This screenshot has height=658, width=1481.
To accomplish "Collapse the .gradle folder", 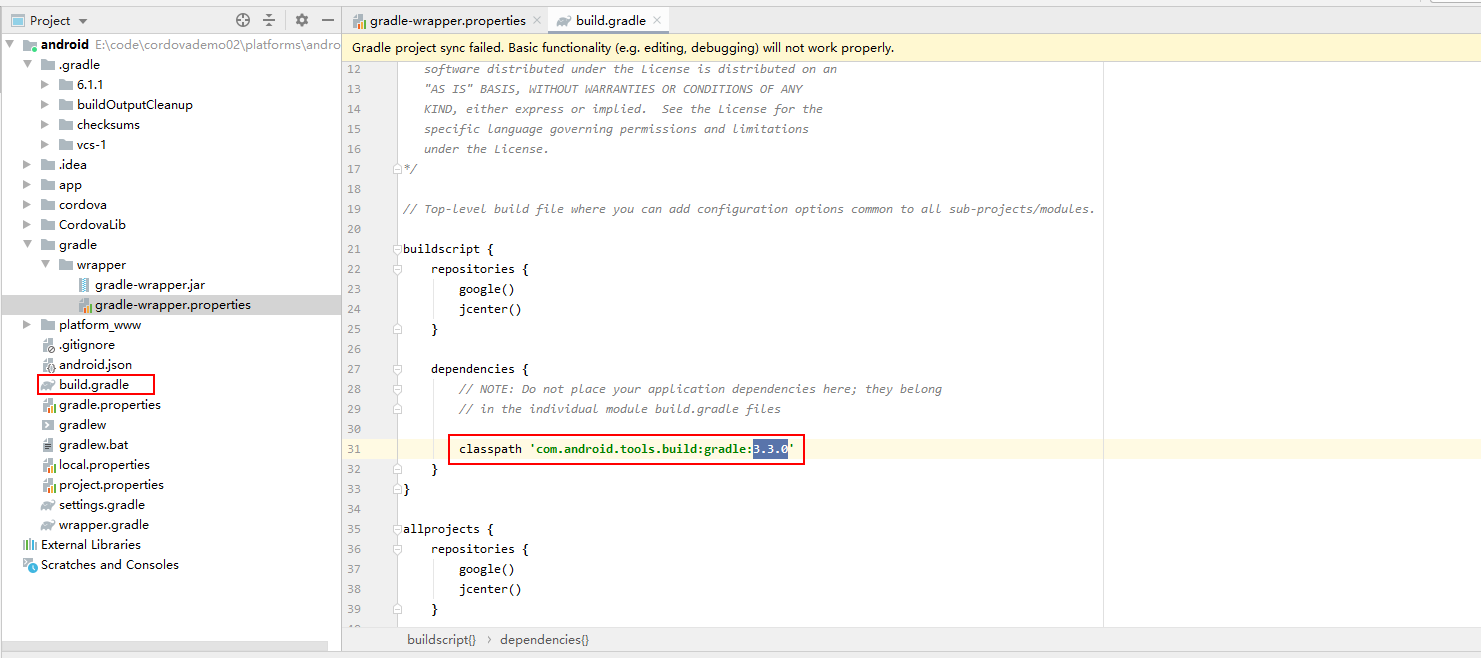I will pos(30,64).
